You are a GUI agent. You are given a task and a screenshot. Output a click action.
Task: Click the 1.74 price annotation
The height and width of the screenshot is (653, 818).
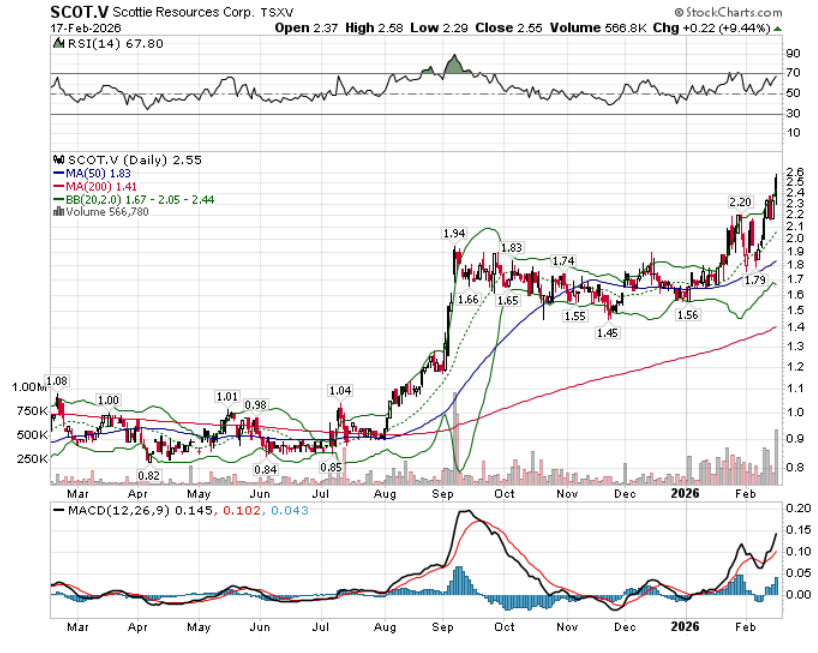(x=563, y=261)
